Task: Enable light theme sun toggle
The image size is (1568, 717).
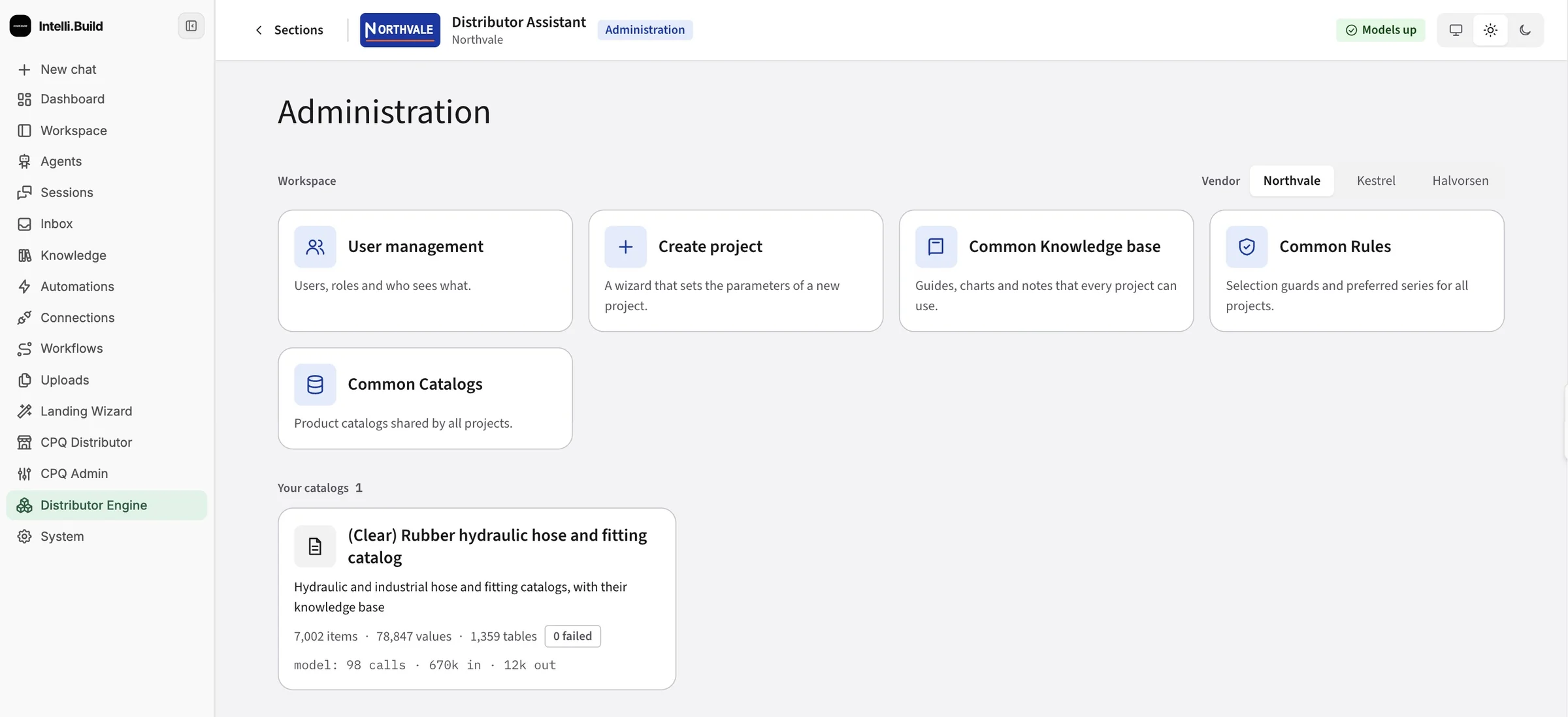Action: tap(1490, 30)
